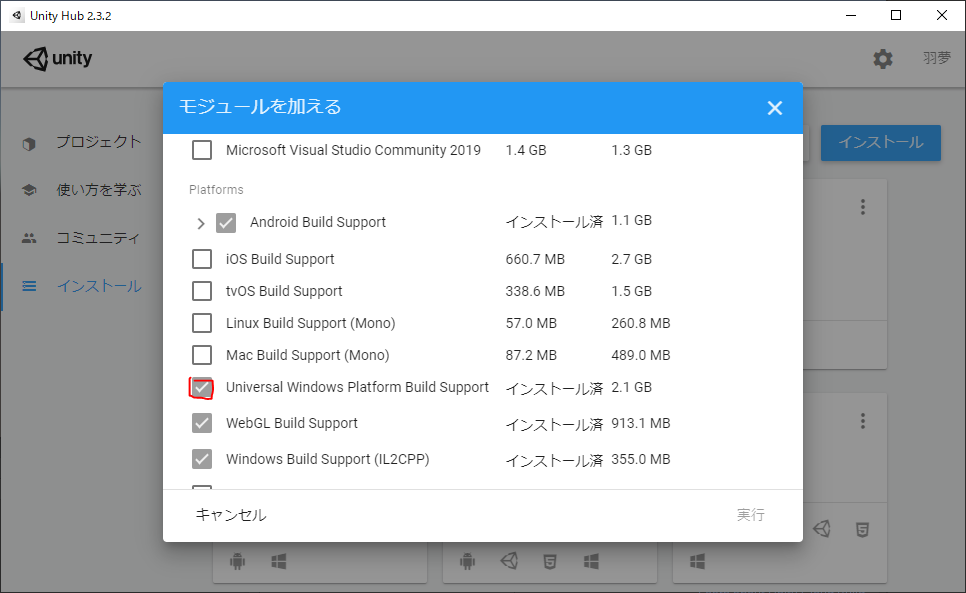Click the WebGL HTML5 icon on the install tile
Image resolution: width=966 pixels, height=593 pixels.
[549, 561]
